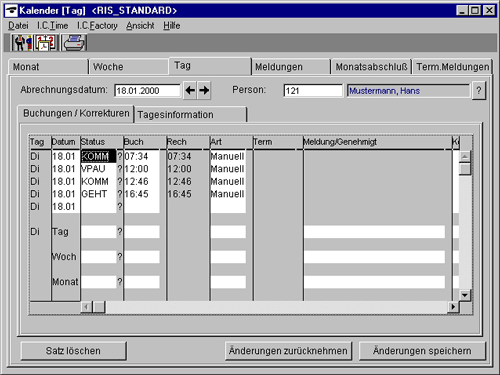
Task: Switch to the Meldungen tab
Action: coord(291,67)
